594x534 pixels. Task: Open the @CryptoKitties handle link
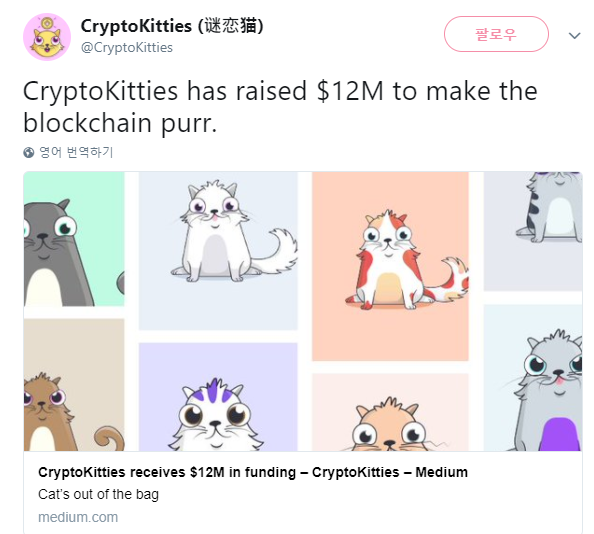tap(127, 48)
